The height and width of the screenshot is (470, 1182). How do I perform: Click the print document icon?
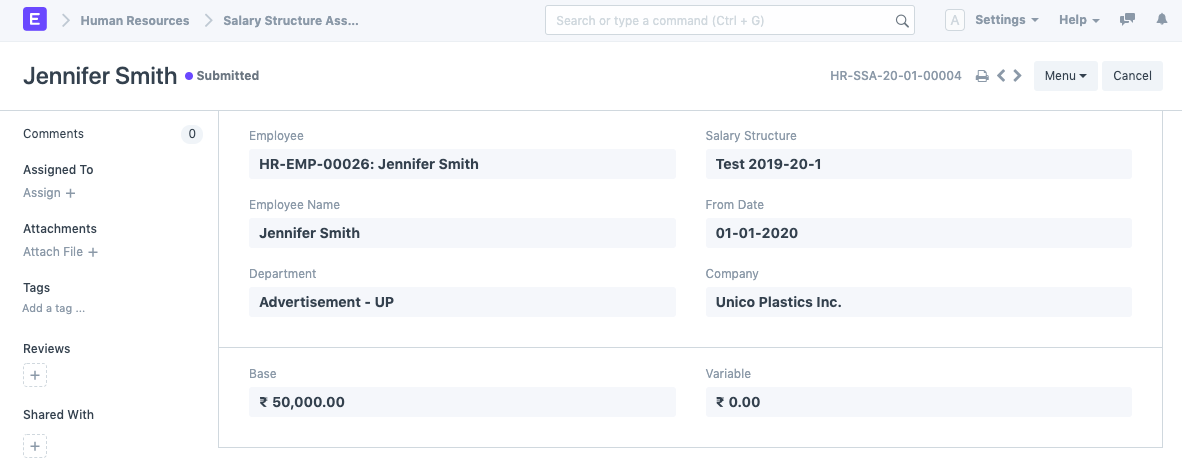coord(982,76)
